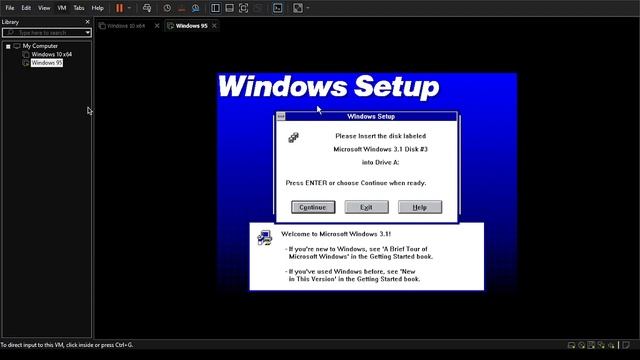
Task: Open the View menu
Action: (44, 8)
